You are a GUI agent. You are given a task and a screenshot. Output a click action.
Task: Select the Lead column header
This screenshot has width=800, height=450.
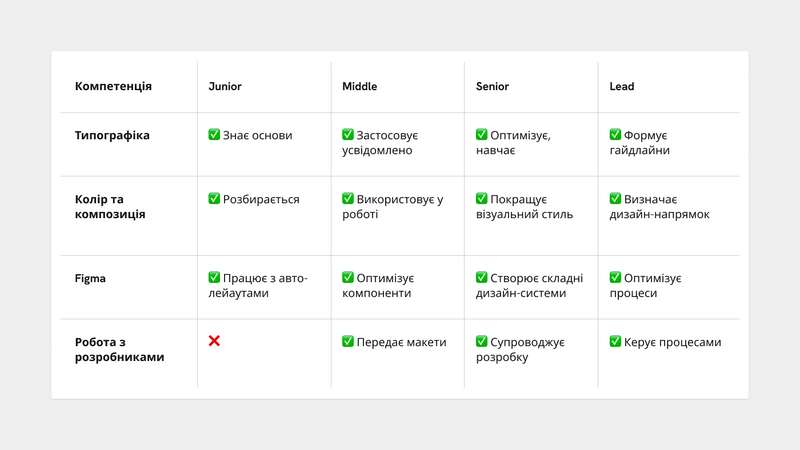pos(622,86)
